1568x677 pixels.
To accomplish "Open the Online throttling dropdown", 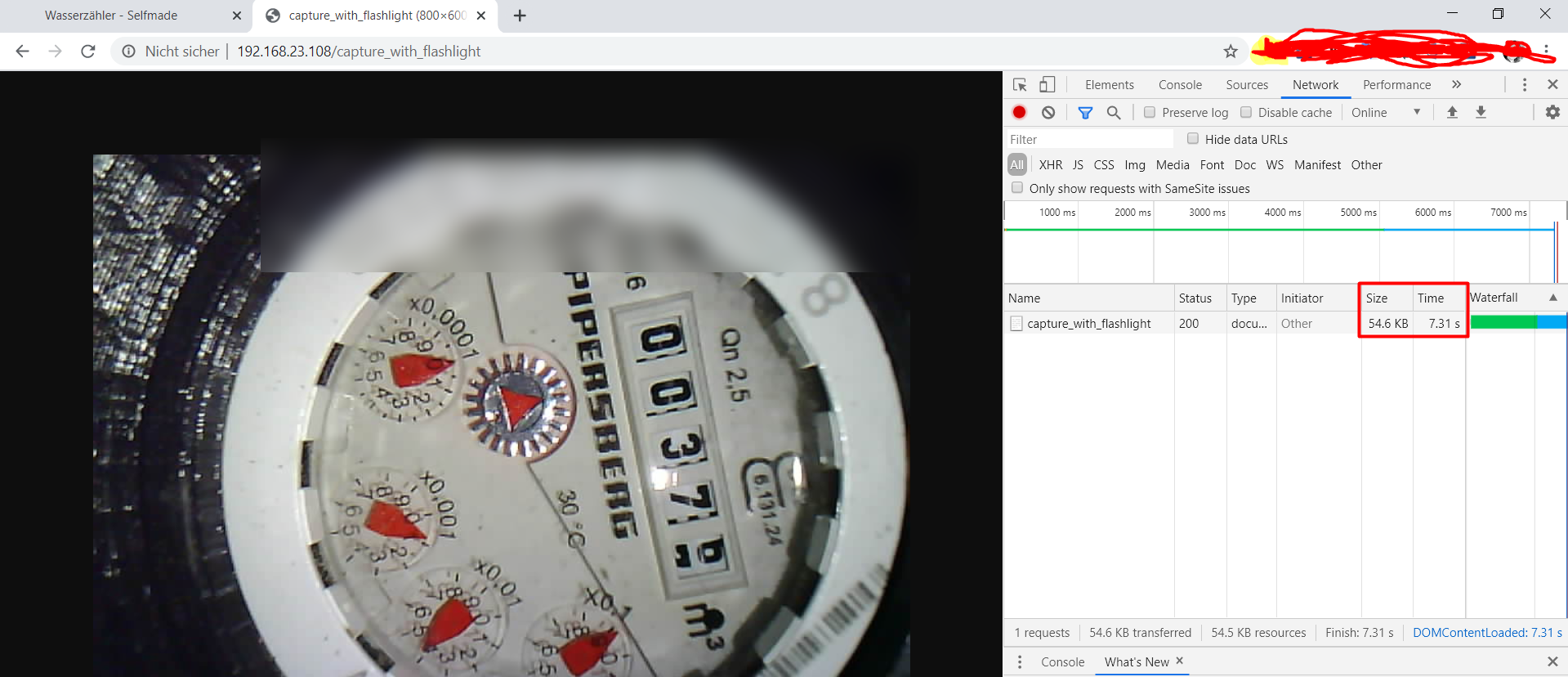I will click(x=1387, y=112).
